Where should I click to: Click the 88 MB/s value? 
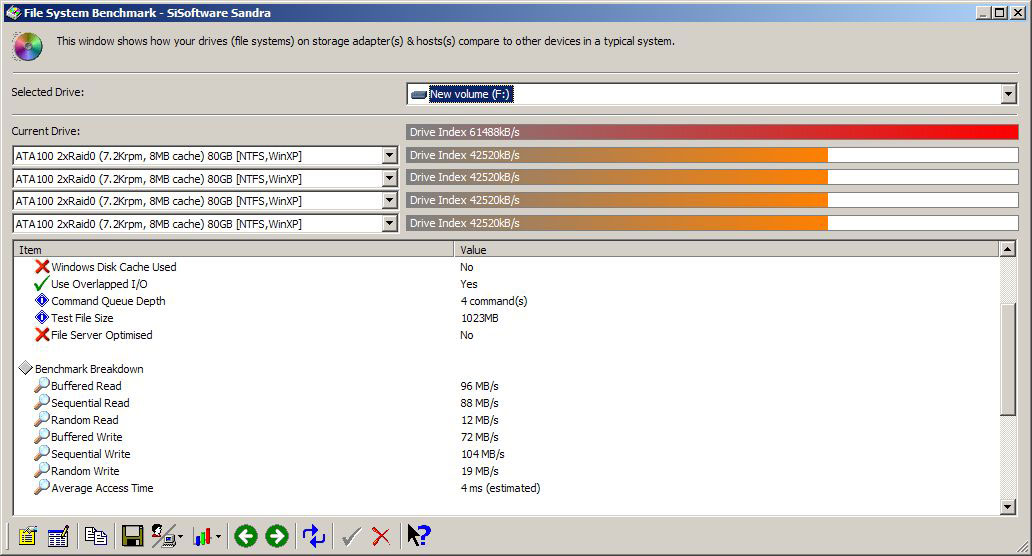tap(480, 403)
